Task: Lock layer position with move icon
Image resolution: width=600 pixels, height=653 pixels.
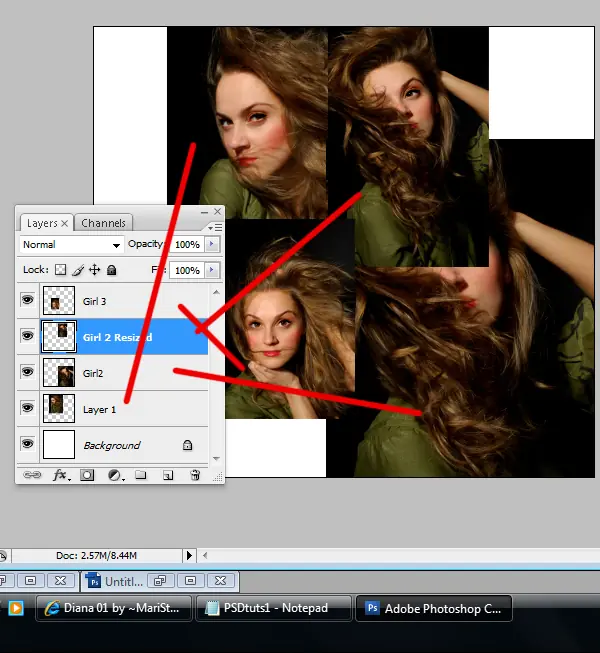Action: [94, 270]
